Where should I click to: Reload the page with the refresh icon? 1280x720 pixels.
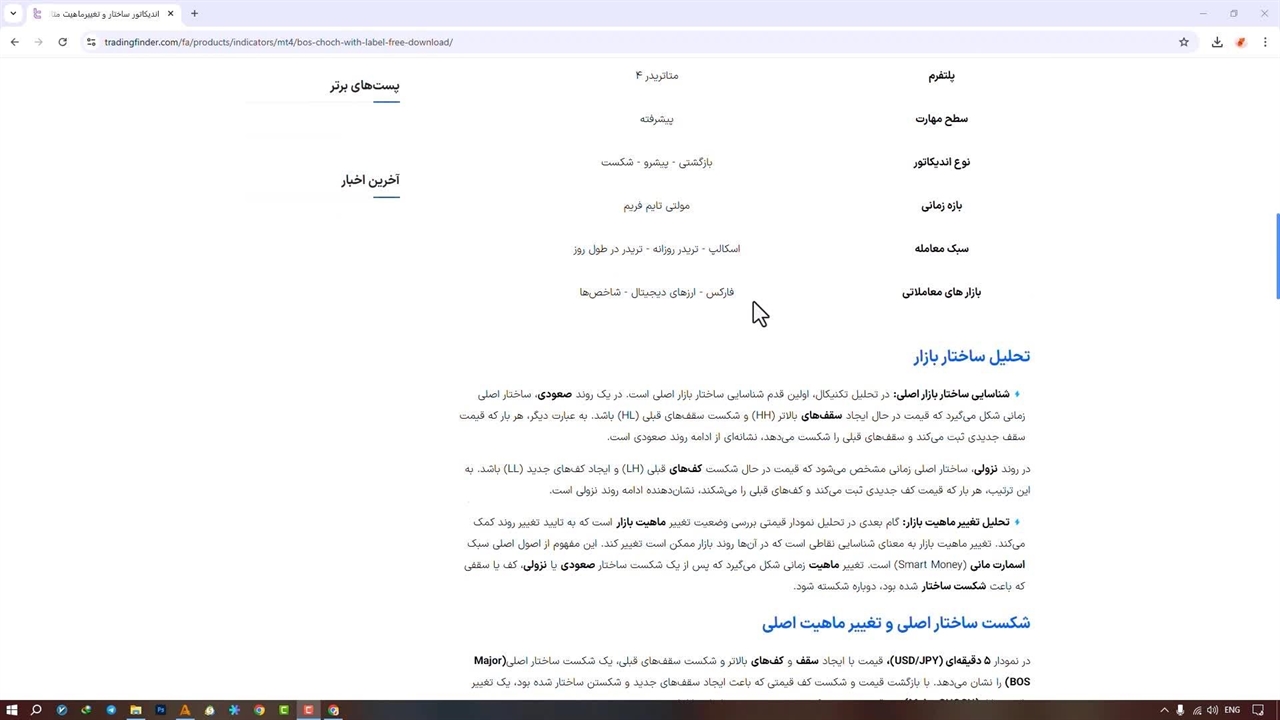(x=62, y=42)
